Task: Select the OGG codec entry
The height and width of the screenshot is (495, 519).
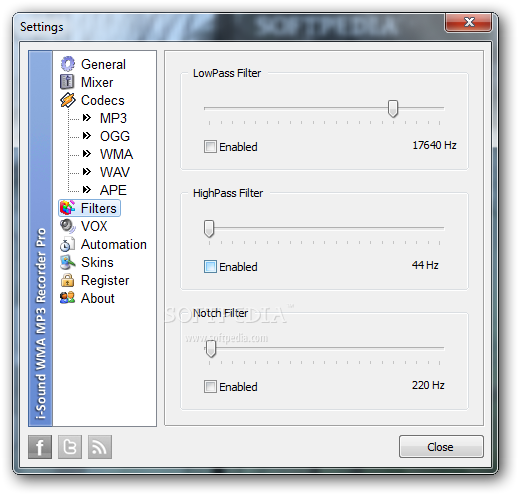Action: pos(115,136)
